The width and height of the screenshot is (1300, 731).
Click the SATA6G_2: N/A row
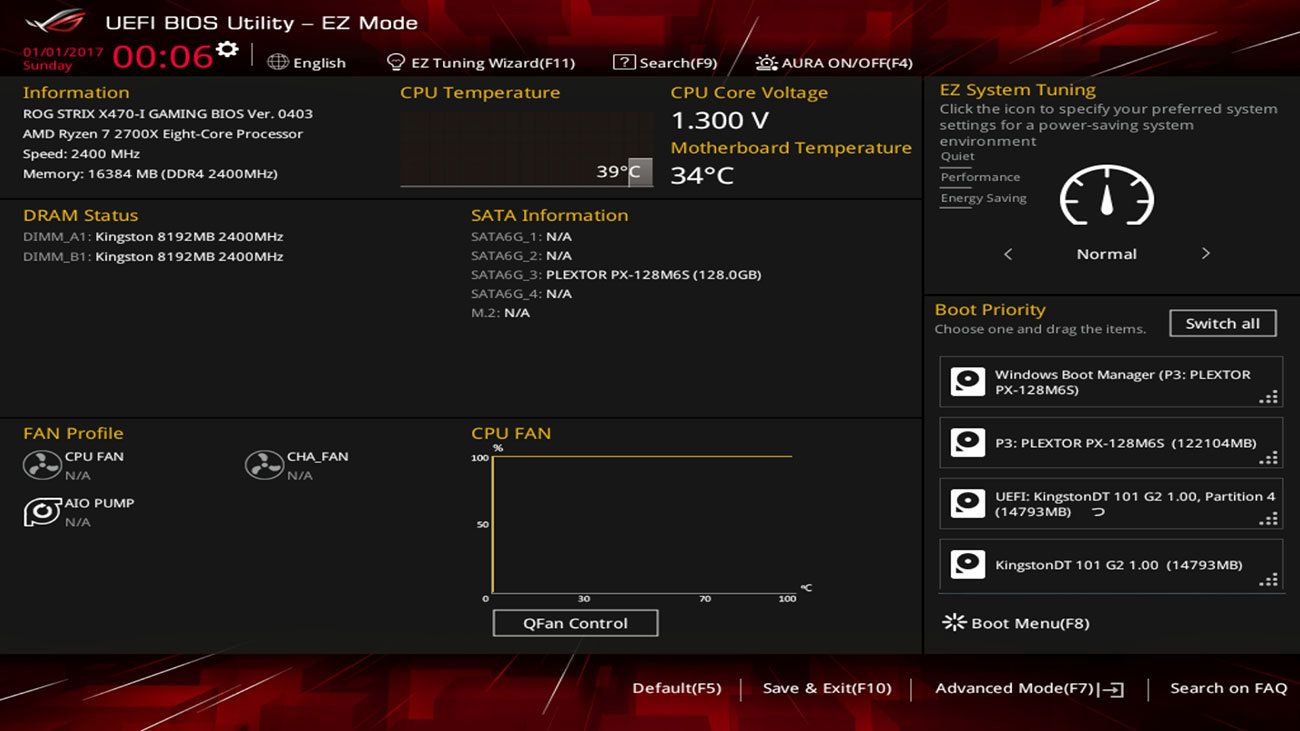(x=521, y=256)
